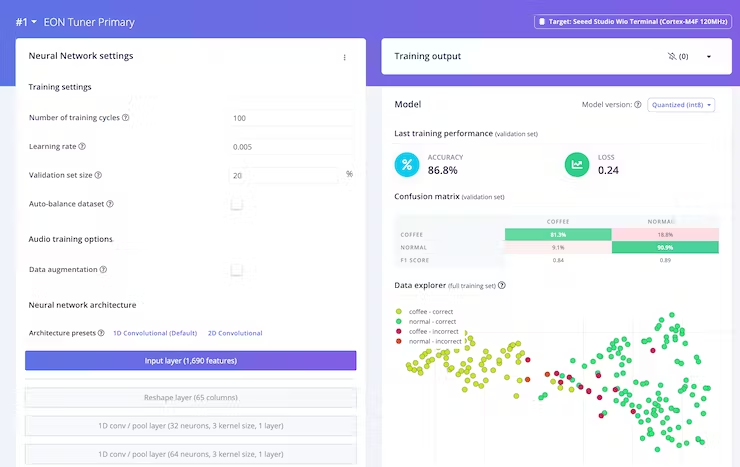Viewport: 740px width, 467px height.
Task: Open the Neural Network settings kebab menu
Action: tap(345, 57)
